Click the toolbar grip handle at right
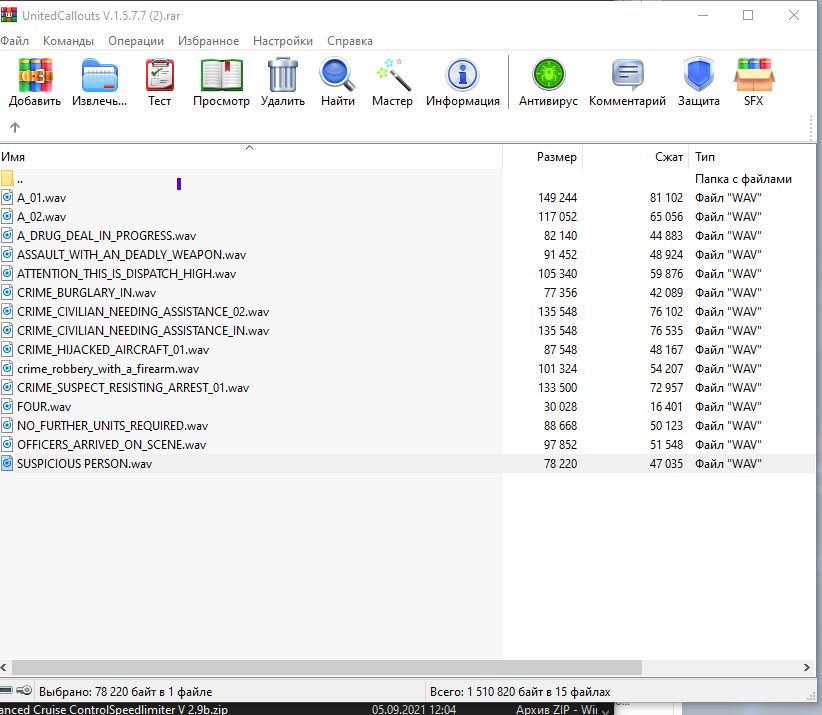 [811, 127]
